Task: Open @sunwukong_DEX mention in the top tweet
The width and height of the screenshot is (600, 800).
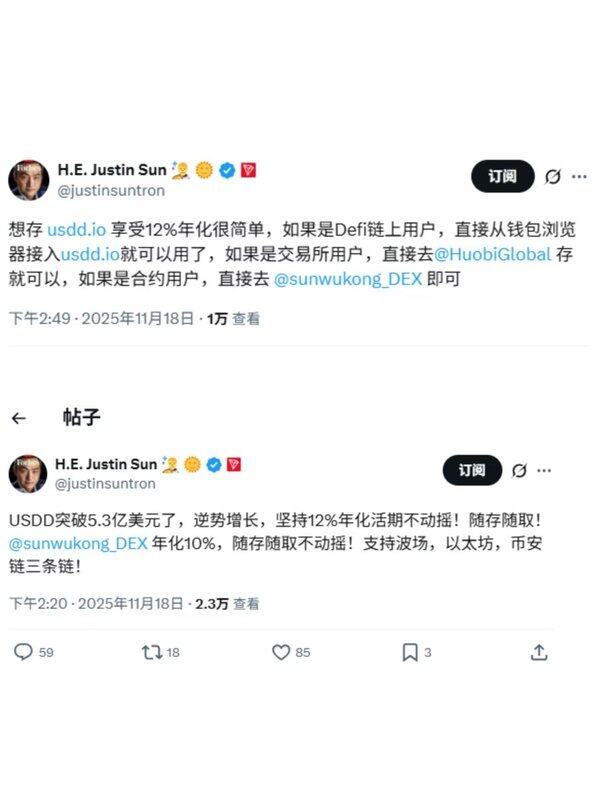Action: (348, 279)
